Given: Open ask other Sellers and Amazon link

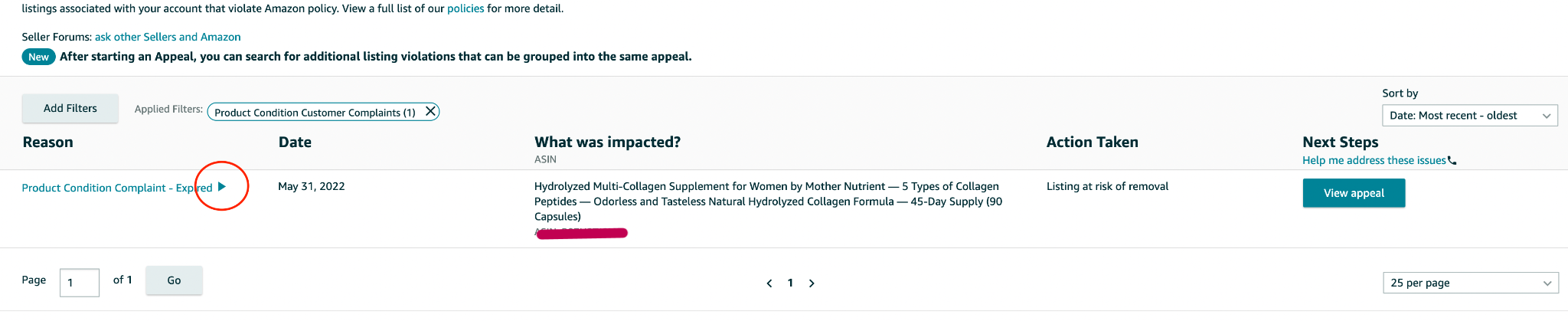Looking at the screenshot, I should point(168,37).
